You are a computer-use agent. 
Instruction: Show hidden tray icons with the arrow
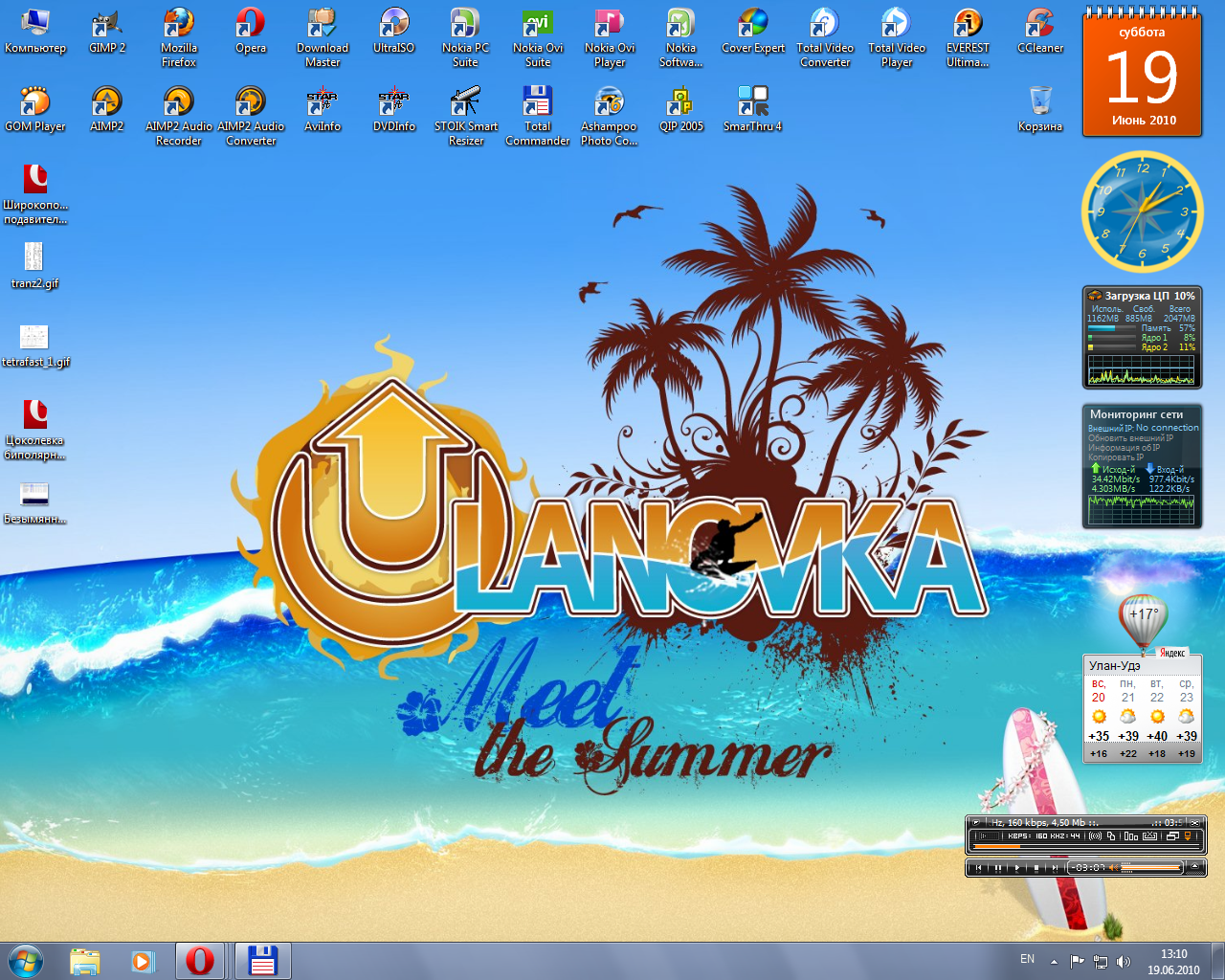click(1054, 961)
